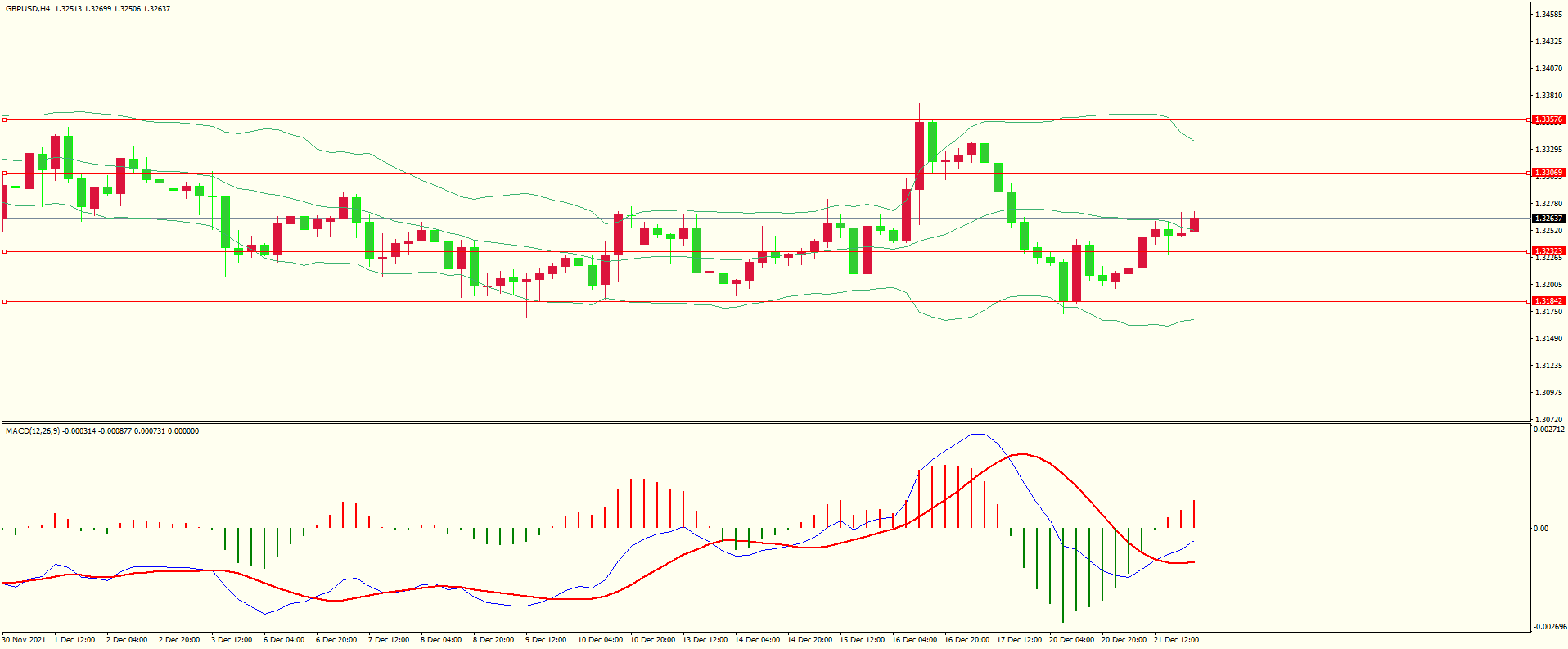Click the 1.32780 price axis label
1568x649 pixels.
(1548, 204)
